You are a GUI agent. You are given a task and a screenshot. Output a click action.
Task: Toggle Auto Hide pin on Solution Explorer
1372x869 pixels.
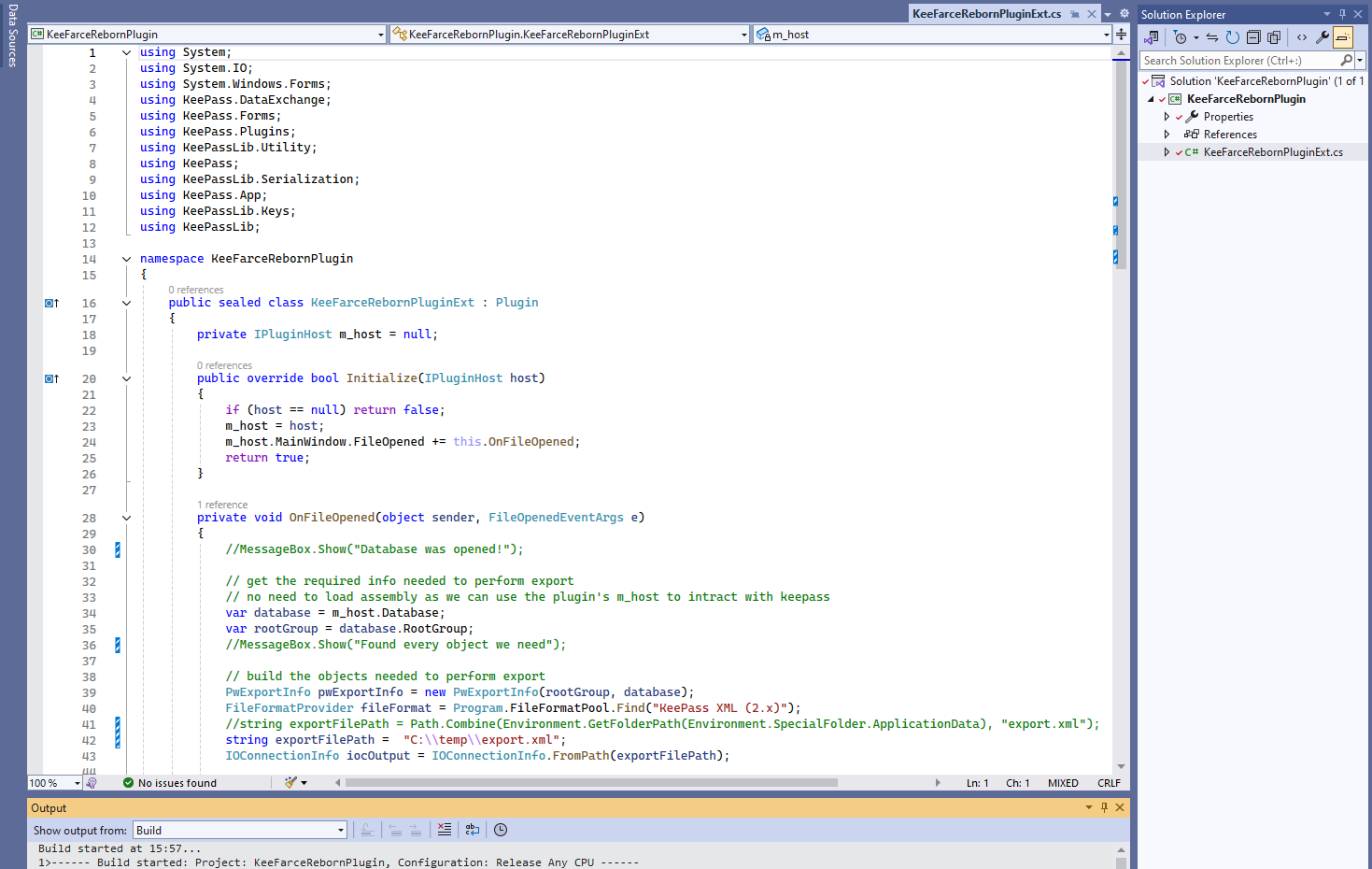pos(1343,14)
